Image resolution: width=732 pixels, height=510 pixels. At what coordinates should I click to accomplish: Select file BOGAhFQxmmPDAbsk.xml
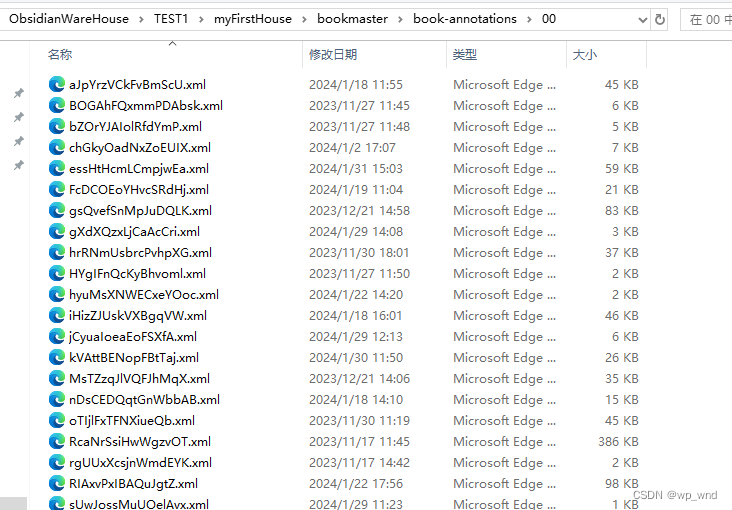tap(146, 106)
